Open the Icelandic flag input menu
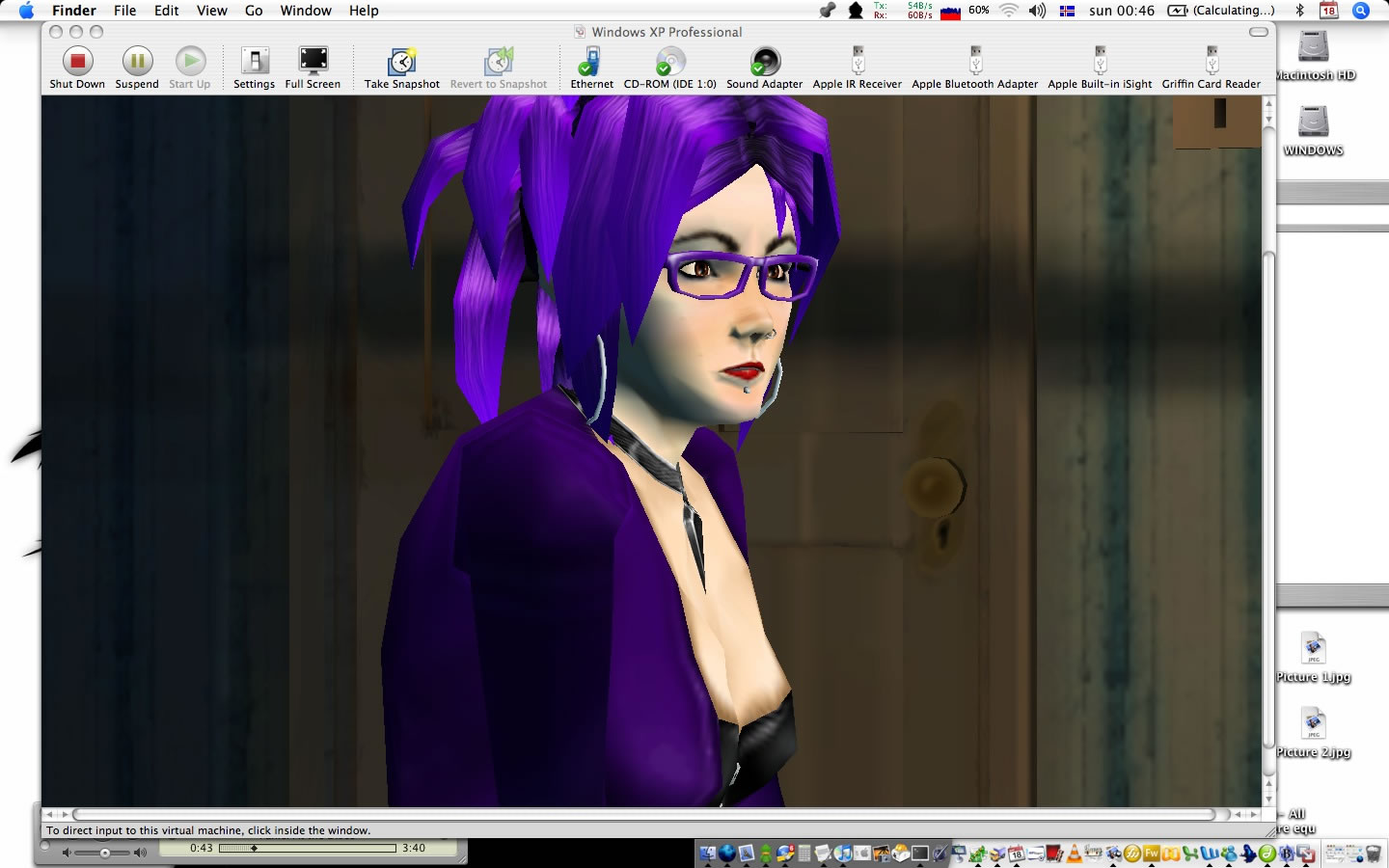The width and height of the screenshot is (1389, 868). tap(1067, 11)
